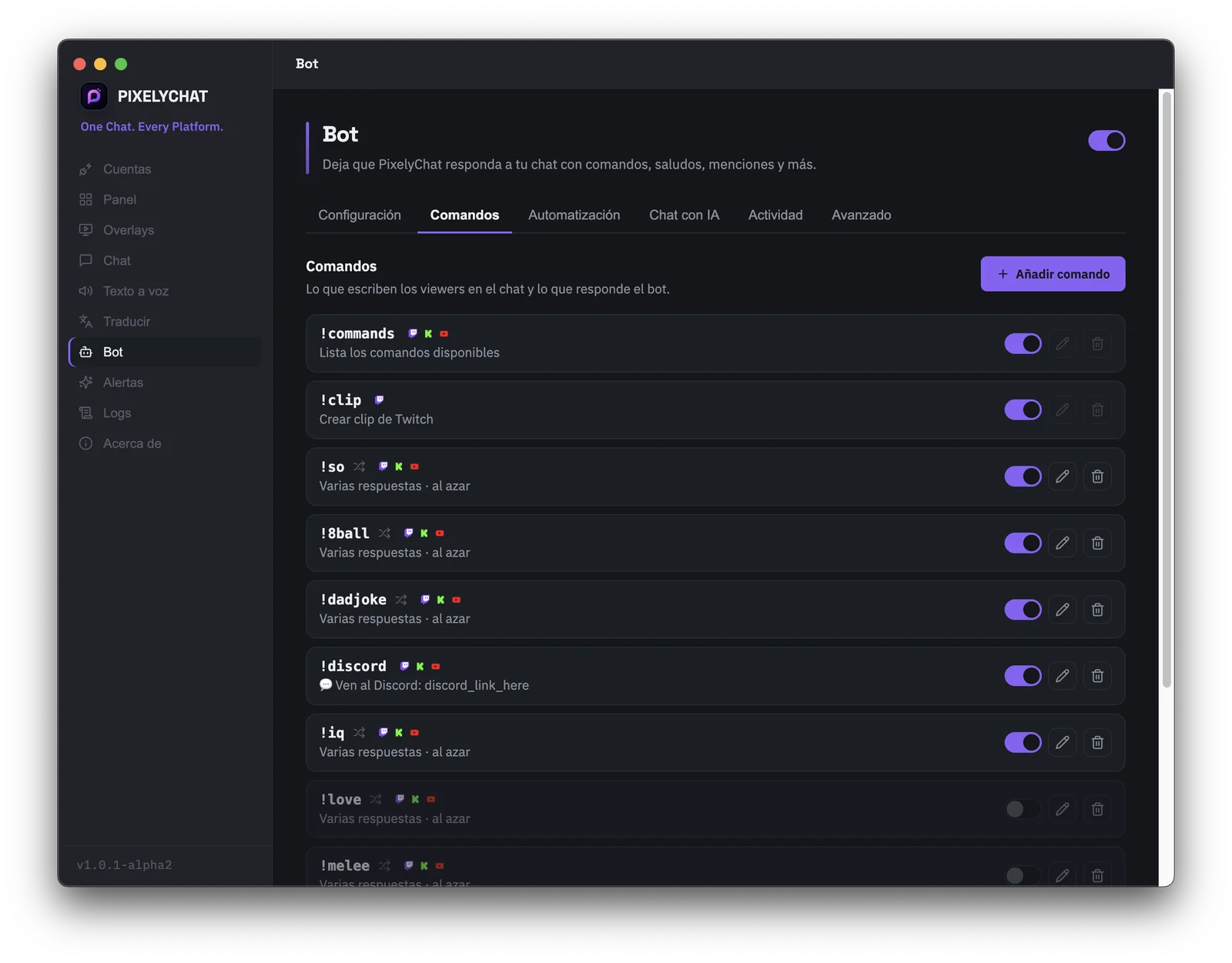This screenshot has height=963, width=1232.
Task: Click edit pencil for !commands
Action: [x=1062, y=343]
